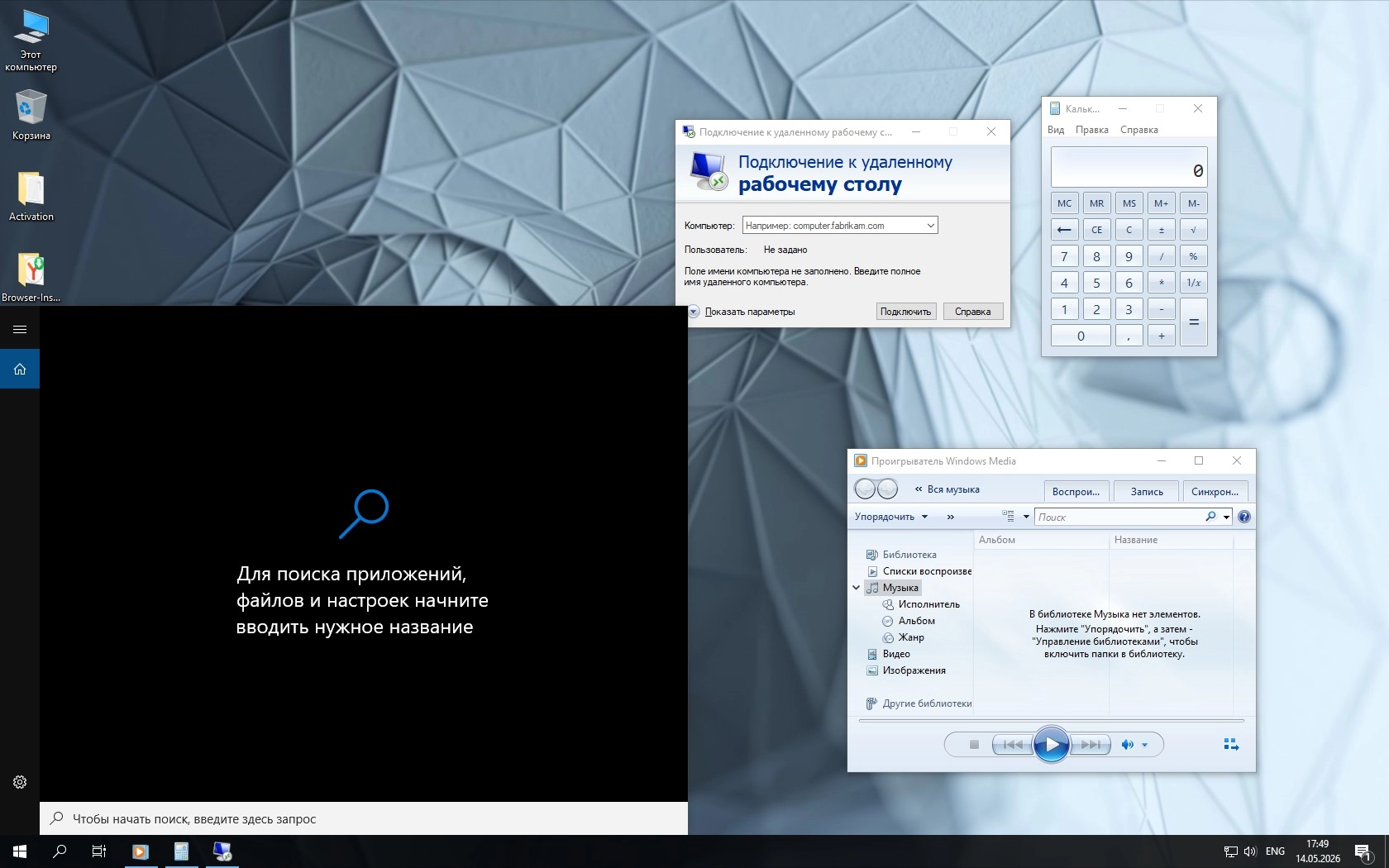Start playback in Windows Media Player

click(x=1051, y=745)
